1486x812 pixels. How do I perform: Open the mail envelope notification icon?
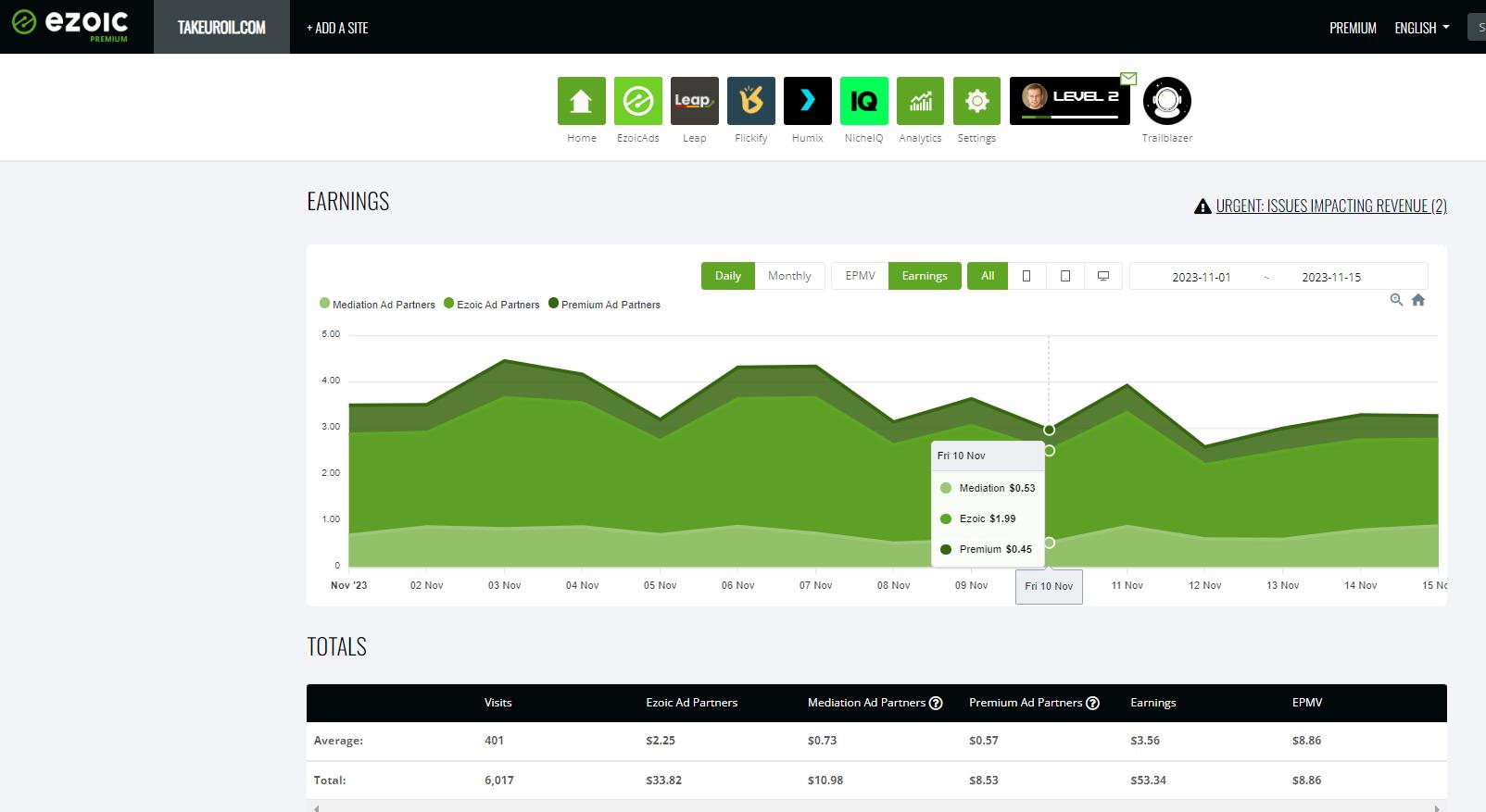point(1128,78)
